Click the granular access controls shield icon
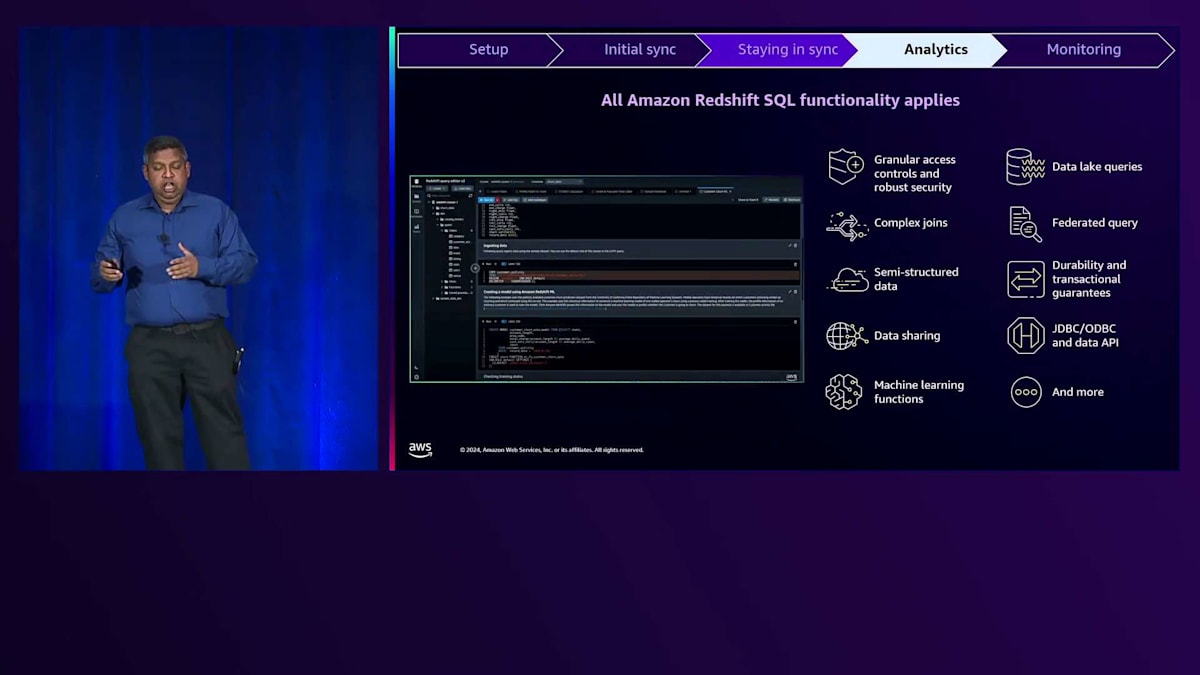 (x=845, y=166)
